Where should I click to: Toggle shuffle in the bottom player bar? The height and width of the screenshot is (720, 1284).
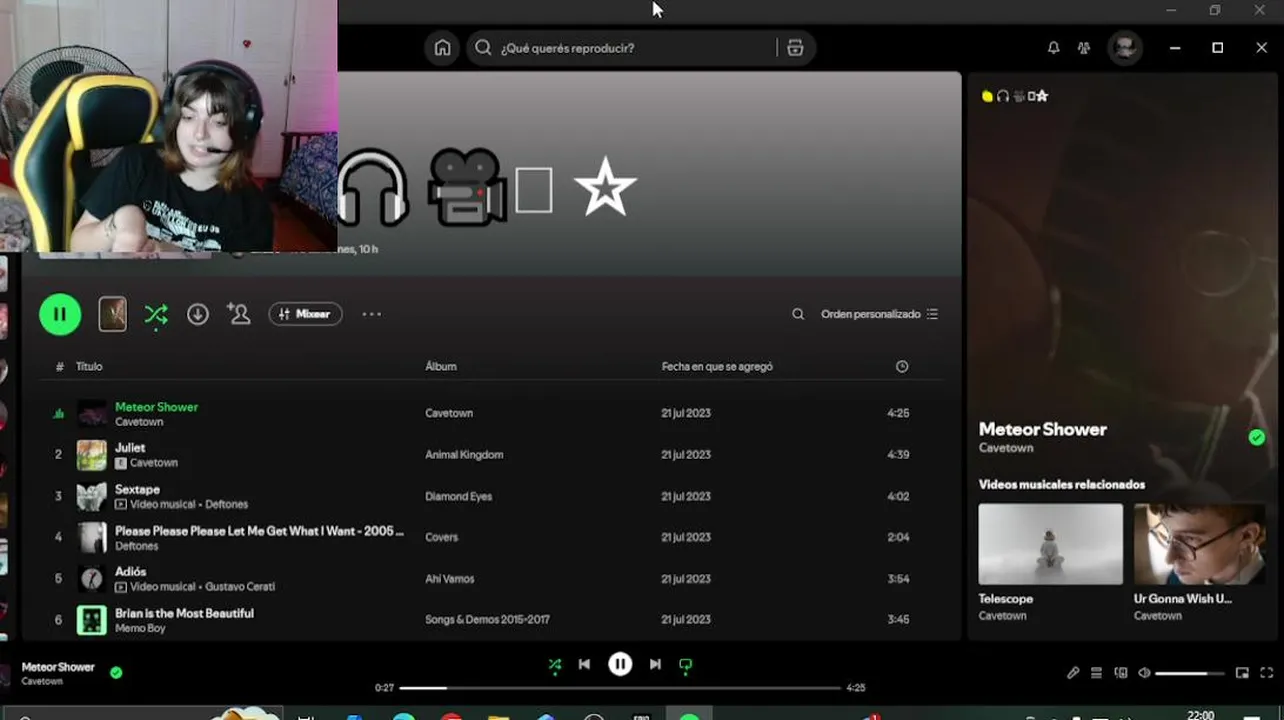(x=555, y=664)
